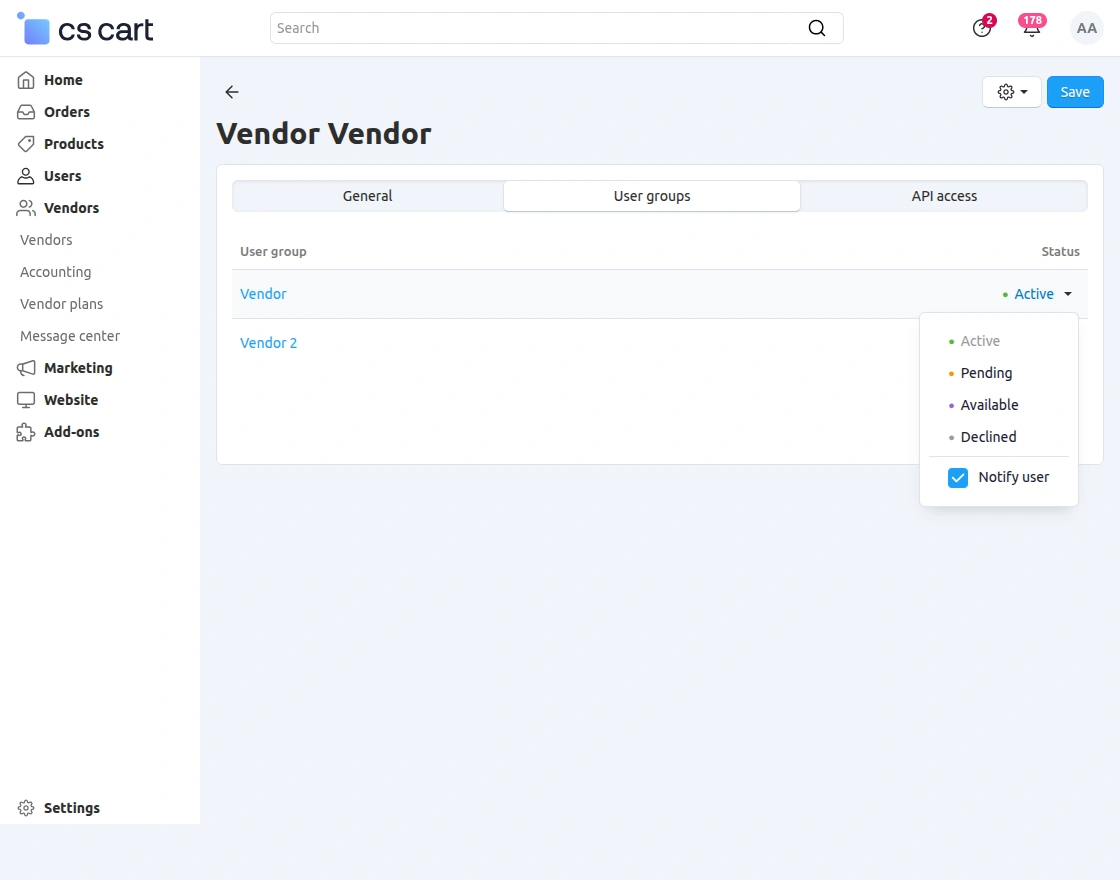Open the General tab
The width and height of the screenshot is (1120, 880).
click(367, 196)
